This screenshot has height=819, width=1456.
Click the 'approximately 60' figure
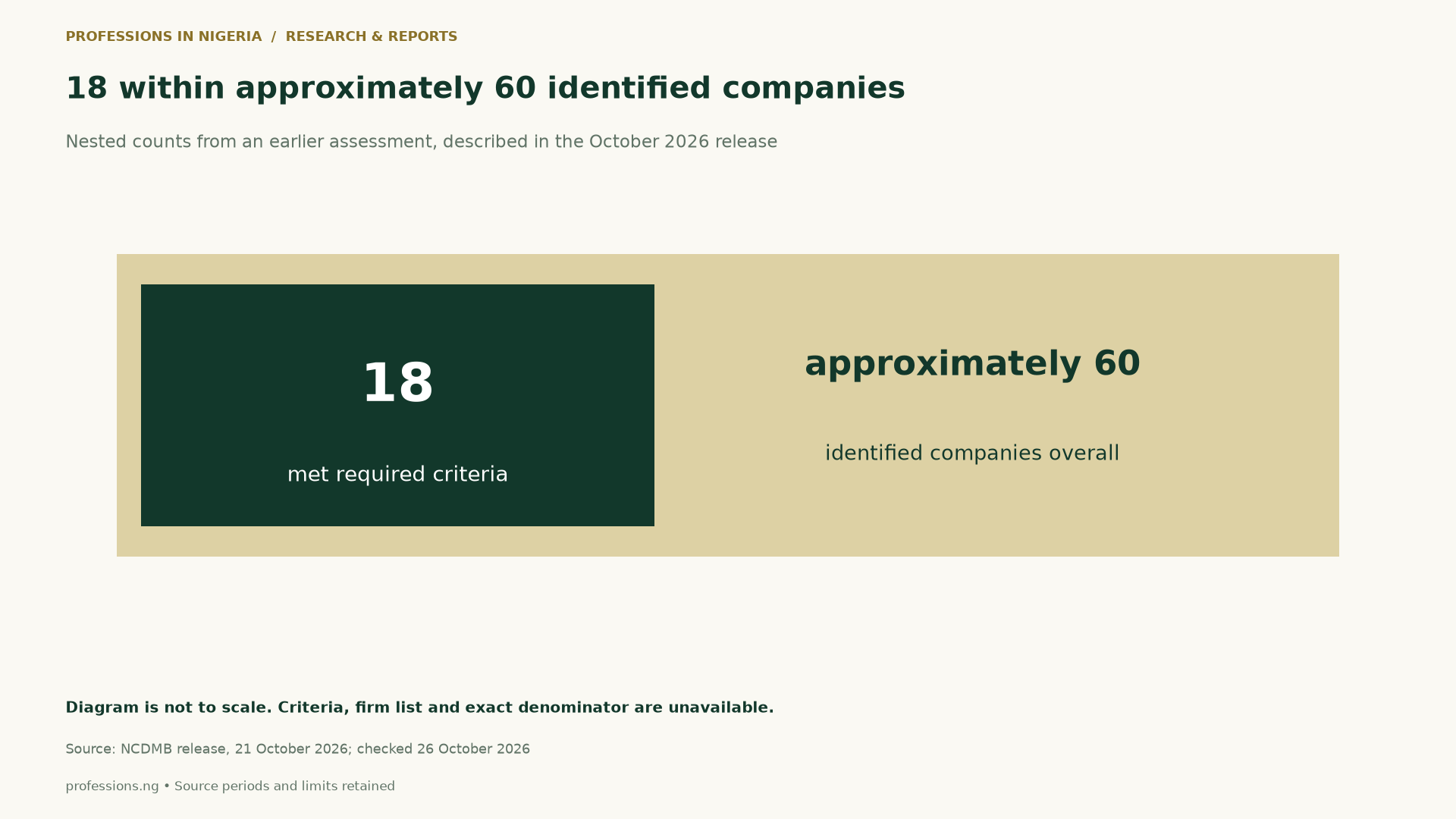click(972, 364)
